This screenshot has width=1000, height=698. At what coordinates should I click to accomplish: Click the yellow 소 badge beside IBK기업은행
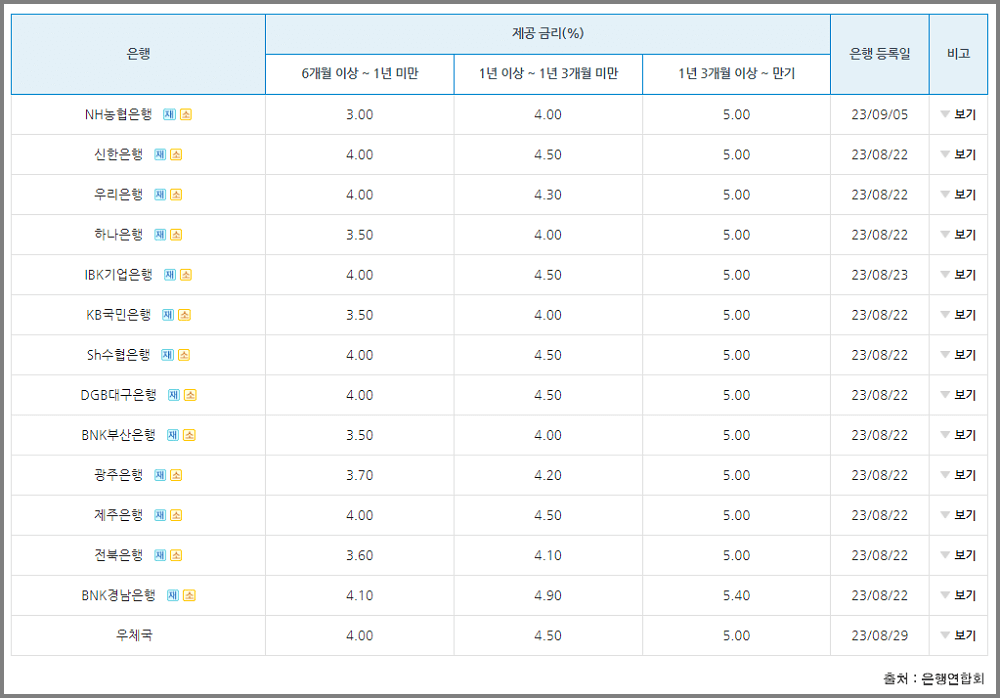(x=186, y=275)
